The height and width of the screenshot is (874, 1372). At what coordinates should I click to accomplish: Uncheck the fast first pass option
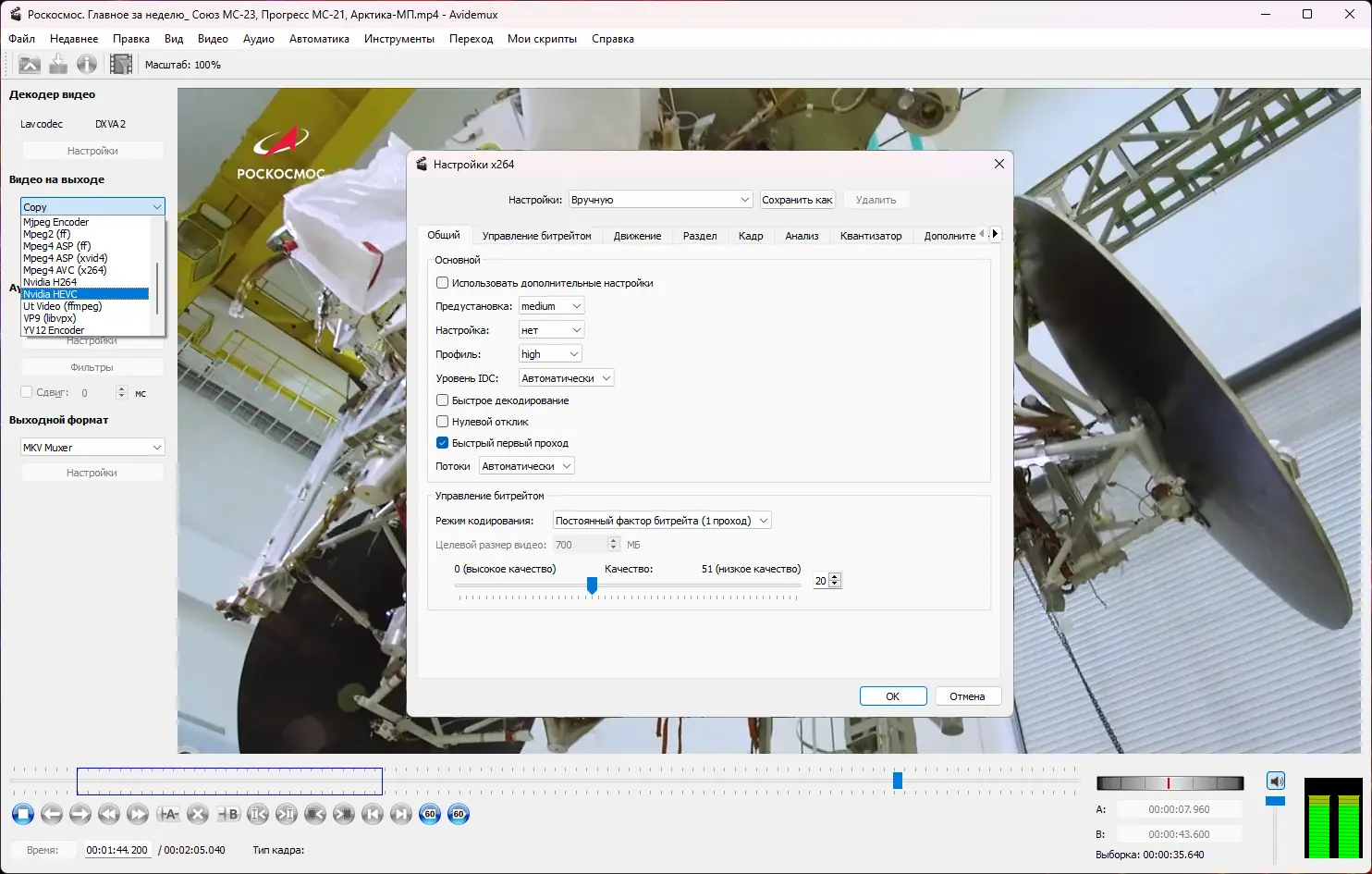[x=442, y=442]
